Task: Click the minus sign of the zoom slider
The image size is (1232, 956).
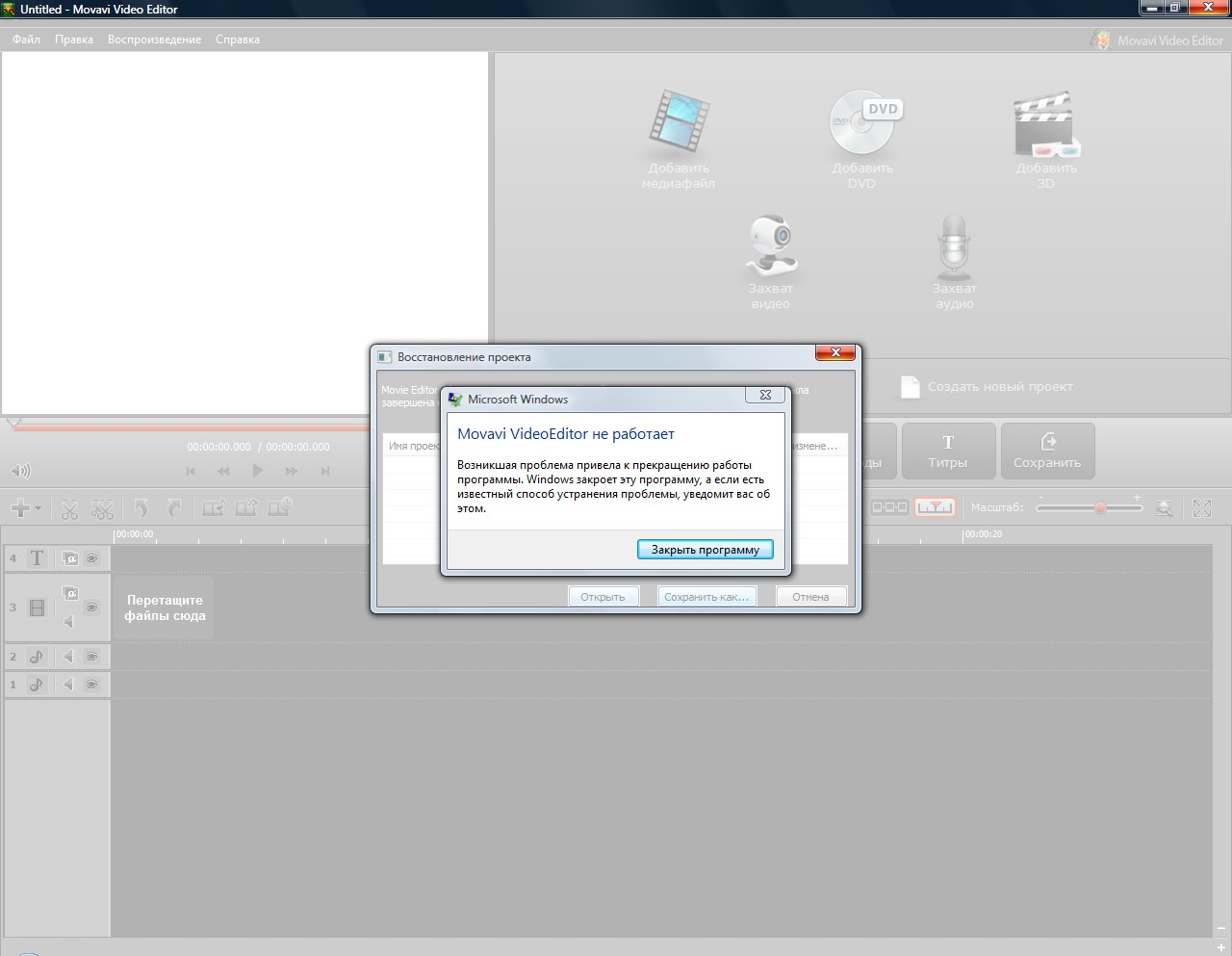Action: click(x=1040, y=498)
